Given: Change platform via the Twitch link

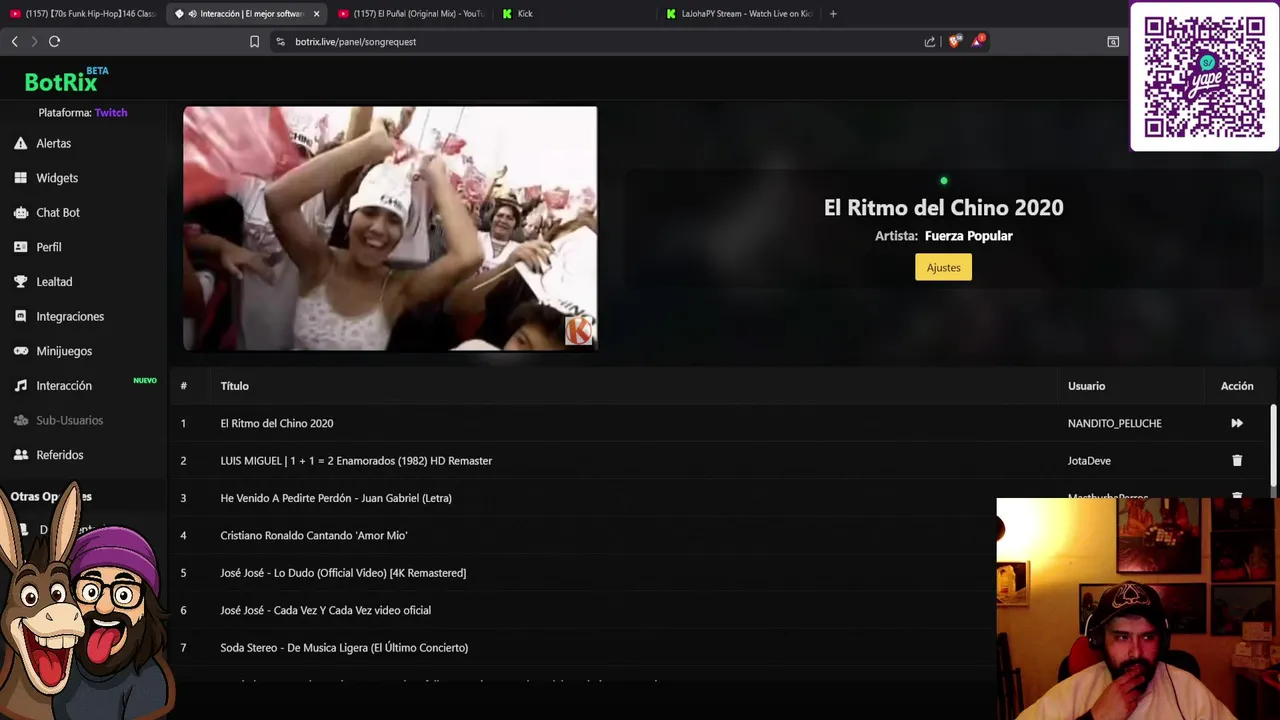Looking at the screenshot, I should (x=111, y=113).
